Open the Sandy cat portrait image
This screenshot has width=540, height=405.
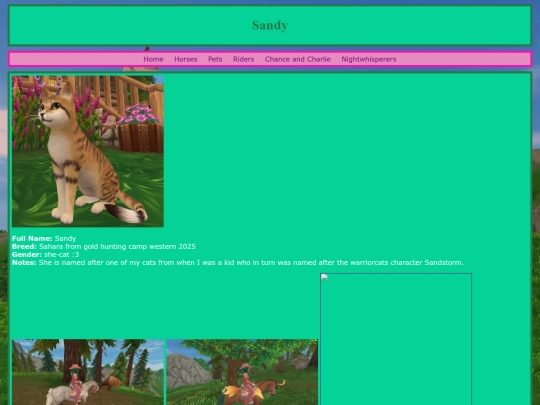pyautogui.click(x=88, y=151)
